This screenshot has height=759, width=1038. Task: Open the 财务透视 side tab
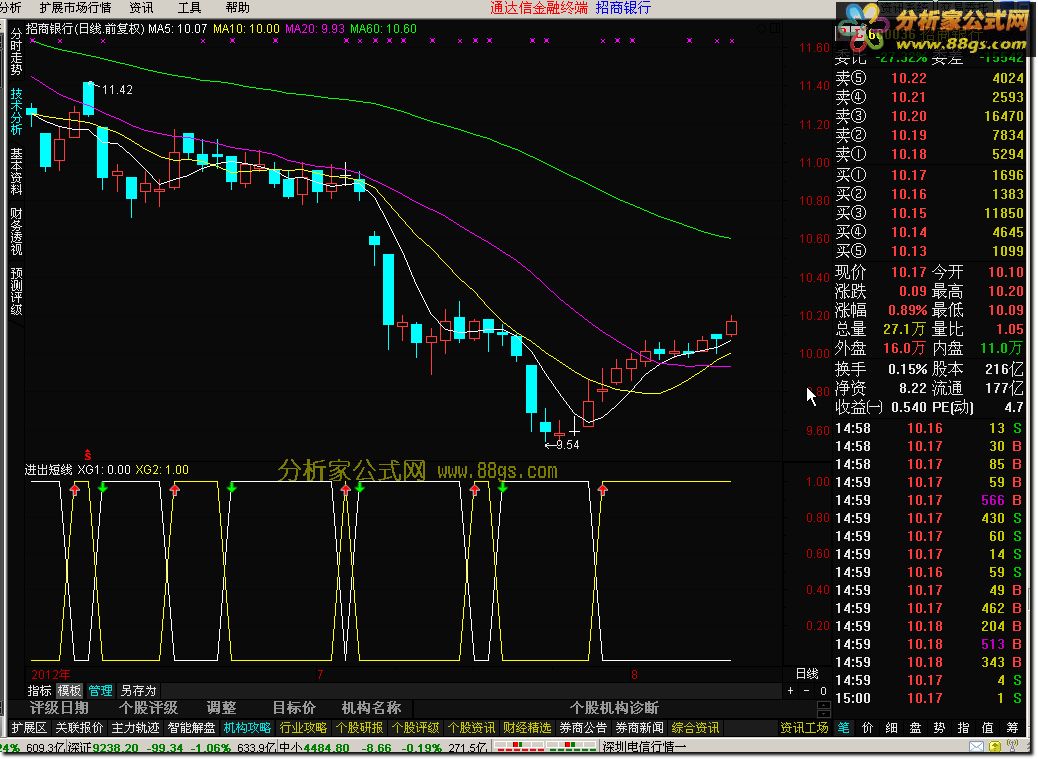click(16, 231)
